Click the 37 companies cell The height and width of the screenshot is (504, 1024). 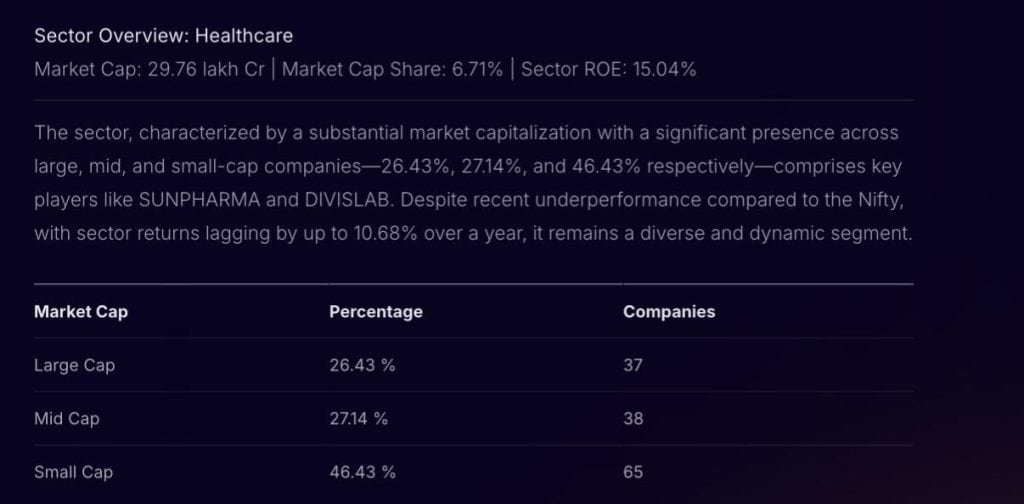(x=633, y=365)
